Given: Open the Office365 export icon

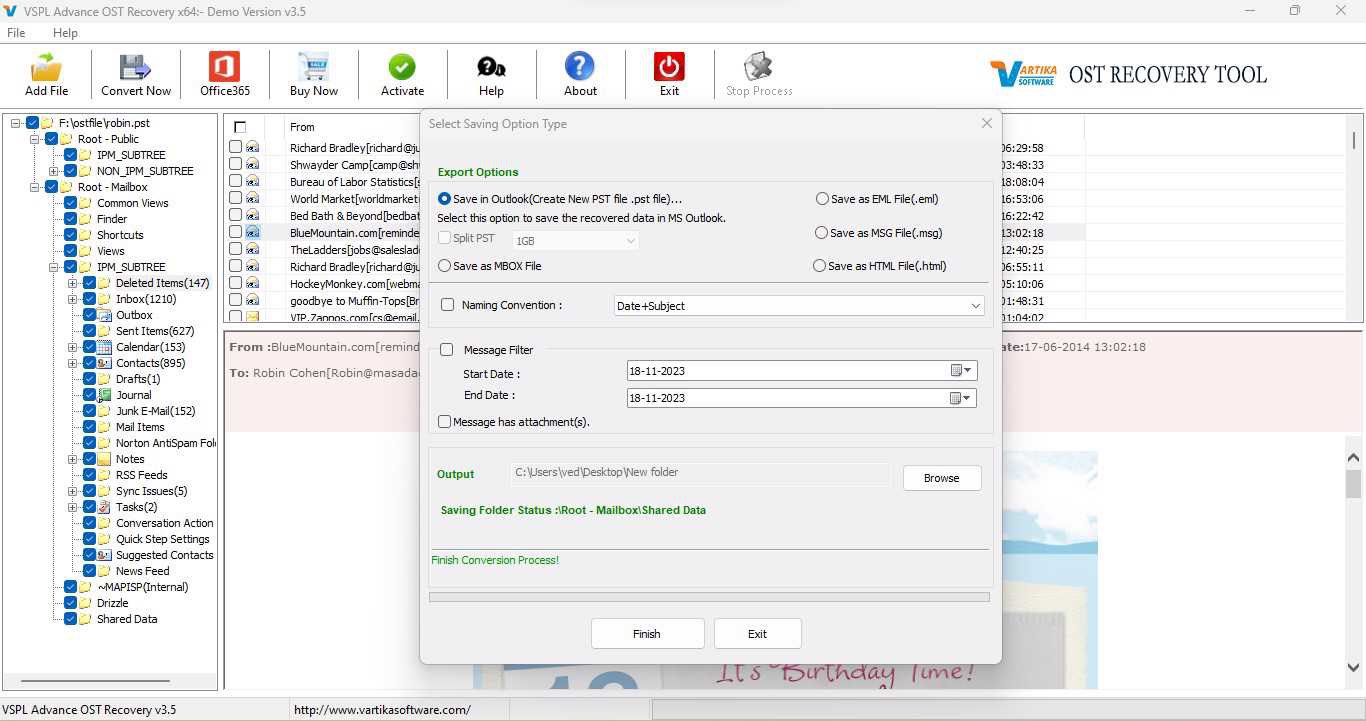Looking at the screenshot, I should coord(224,67).
